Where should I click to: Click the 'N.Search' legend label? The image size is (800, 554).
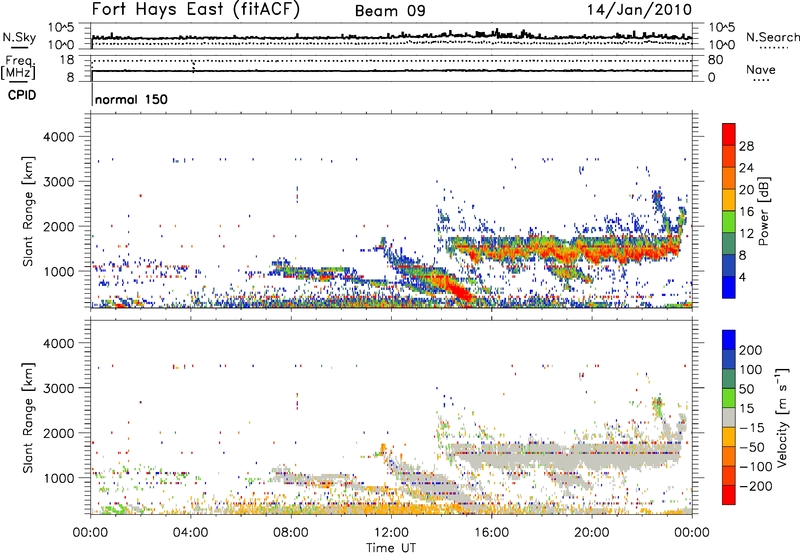pyautogui.click(x=773, y=37)
